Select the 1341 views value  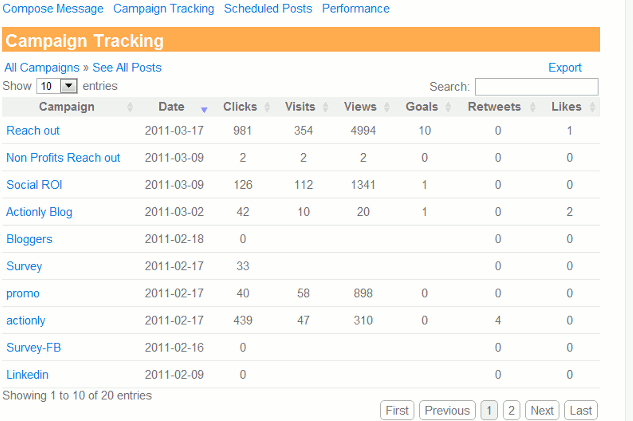pos(363,185)
